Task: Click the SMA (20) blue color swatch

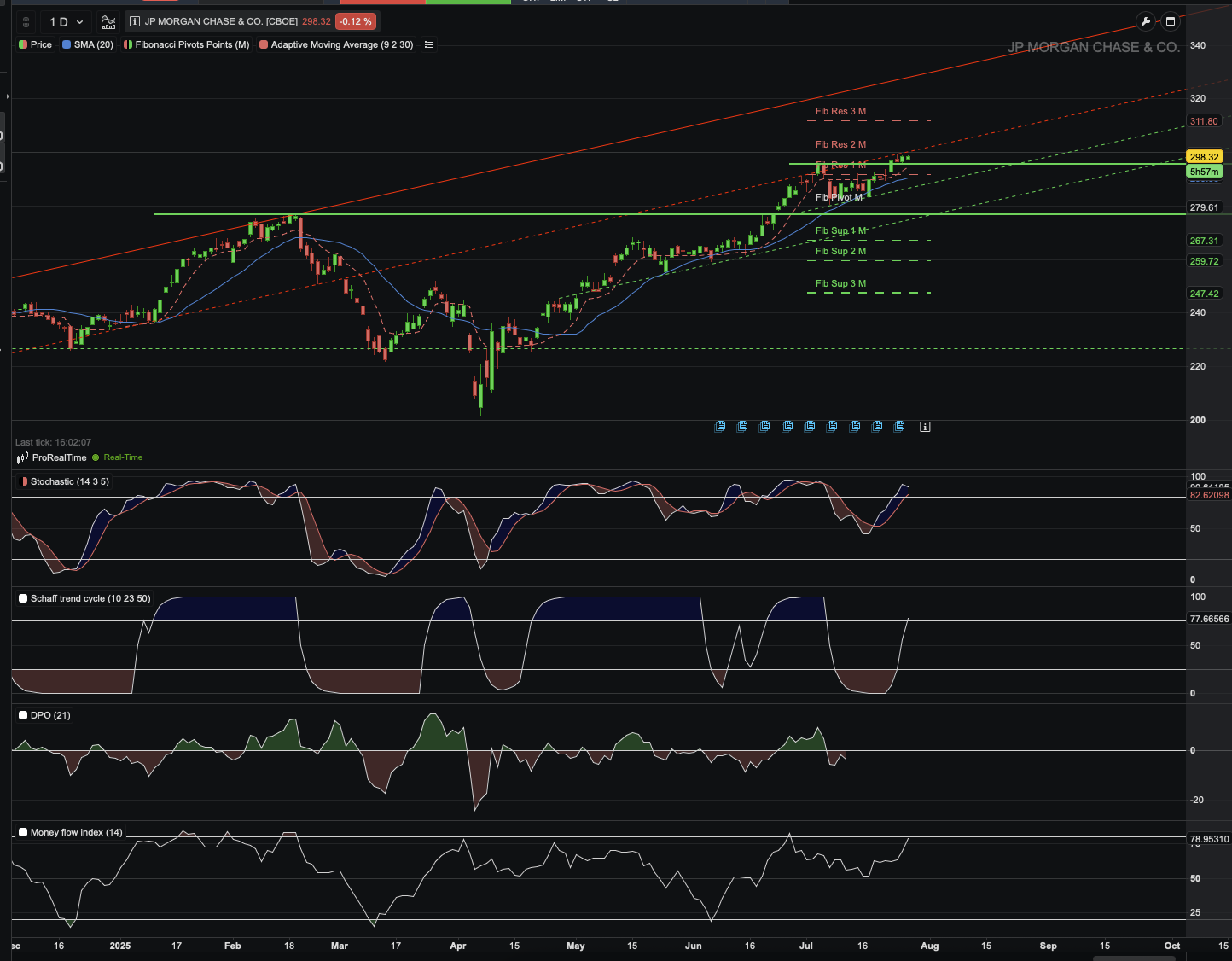Action: (67, 44)
